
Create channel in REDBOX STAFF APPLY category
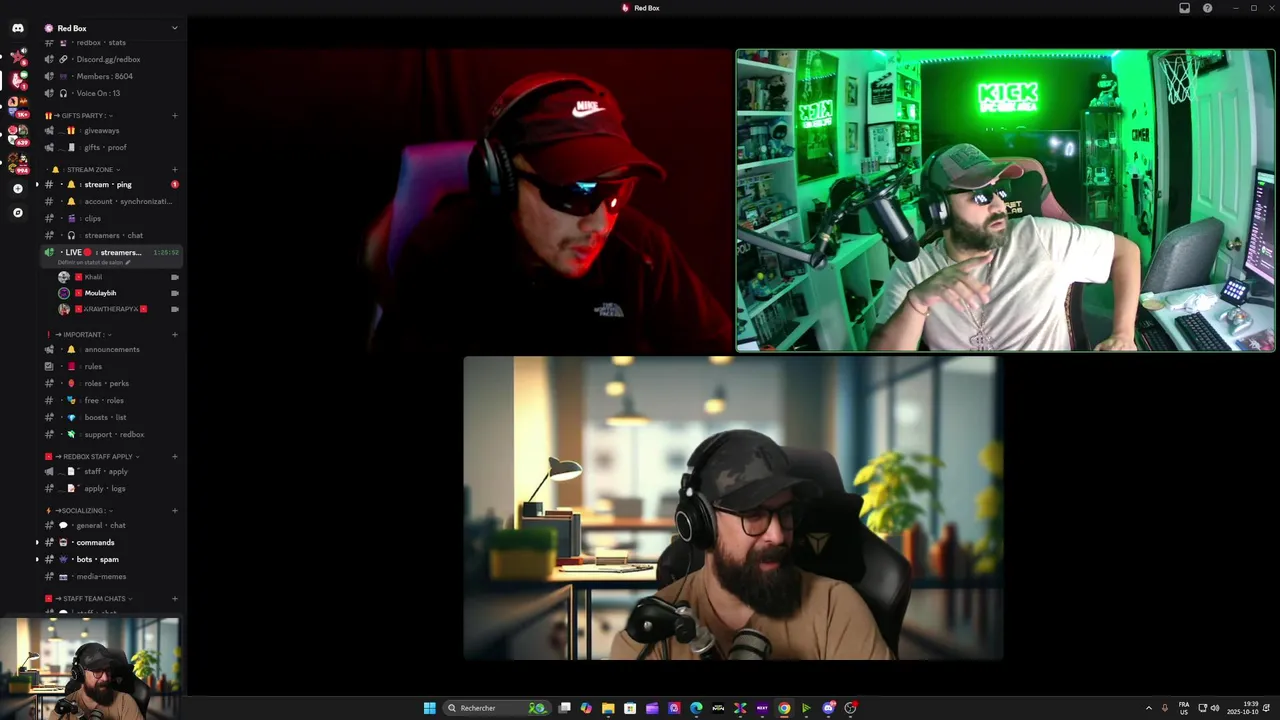click(x=175, y=456)
